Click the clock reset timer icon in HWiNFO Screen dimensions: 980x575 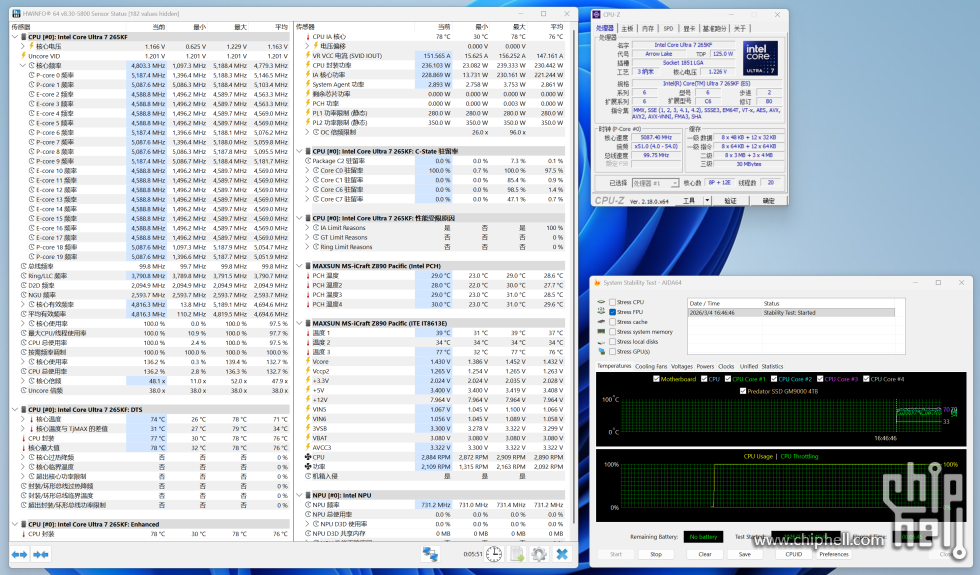496,554
